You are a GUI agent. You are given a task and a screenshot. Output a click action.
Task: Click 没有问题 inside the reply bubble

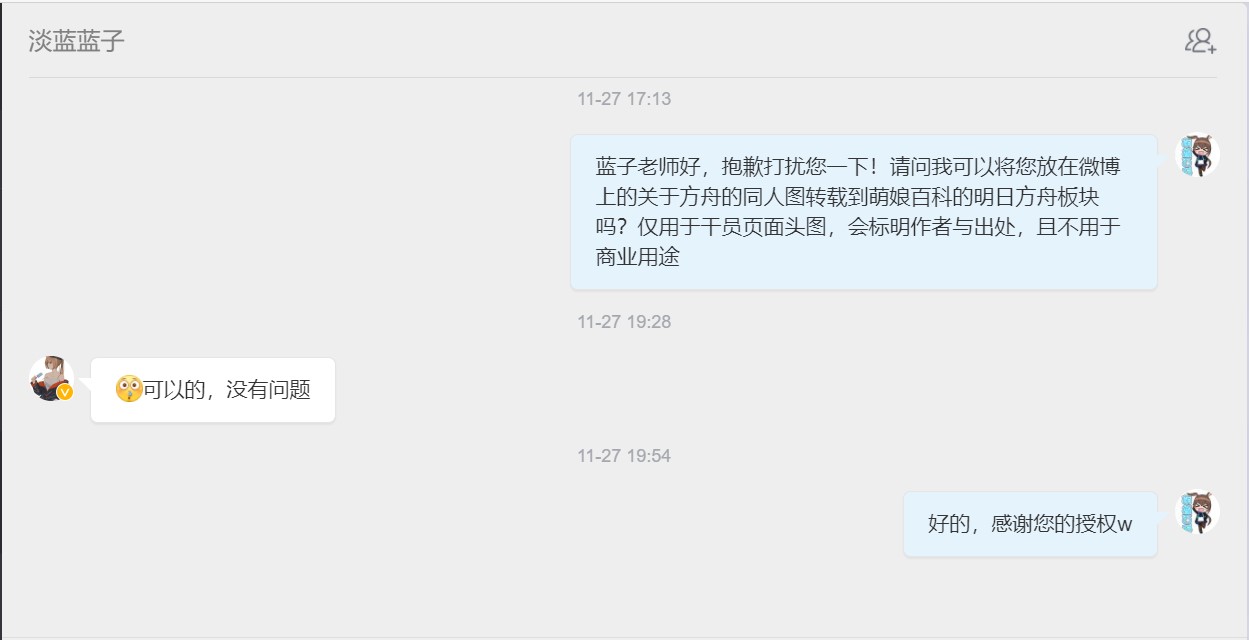pos(269,390)
